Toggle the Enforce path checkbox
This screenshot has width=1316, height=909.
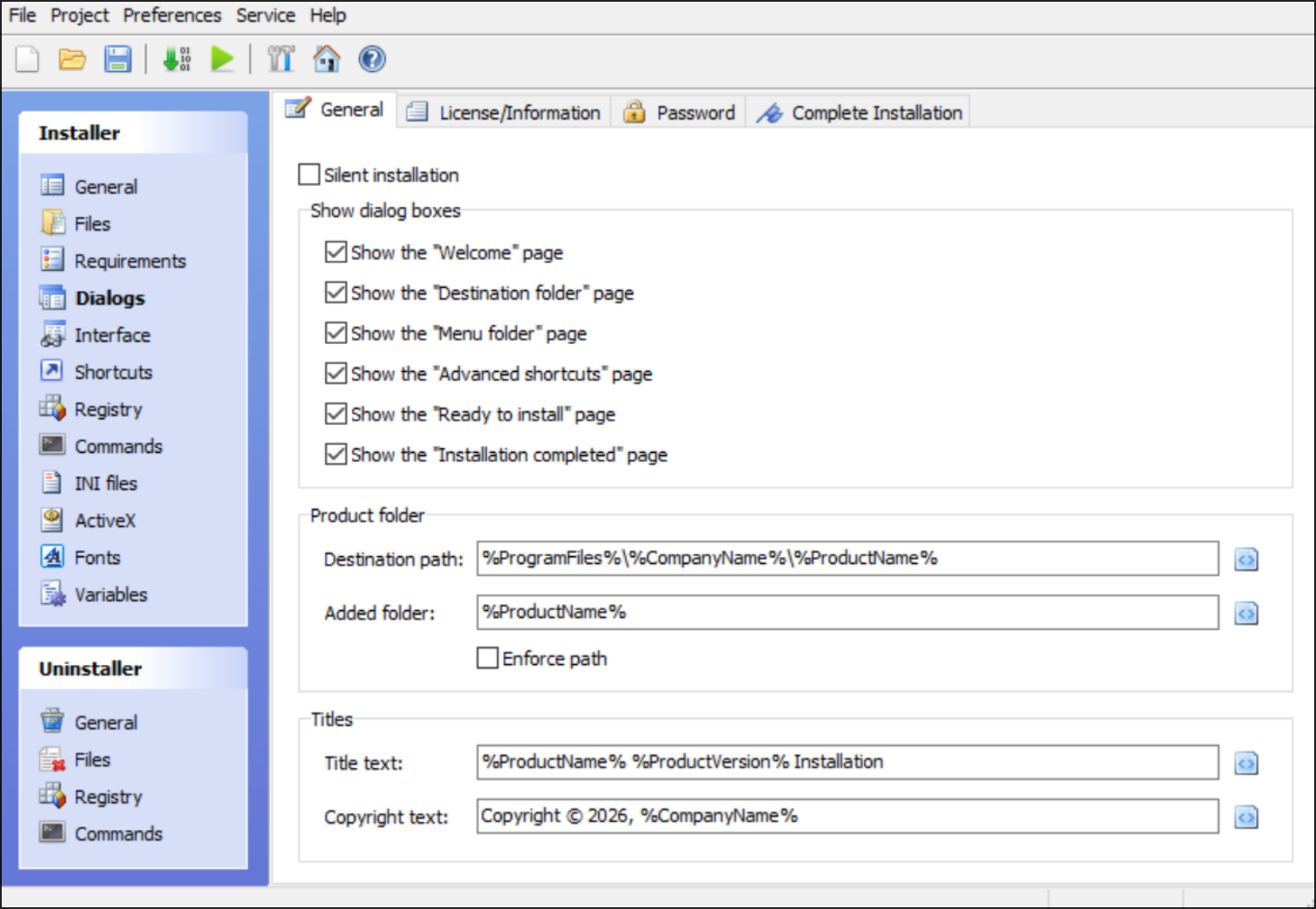tap(488, 658)
